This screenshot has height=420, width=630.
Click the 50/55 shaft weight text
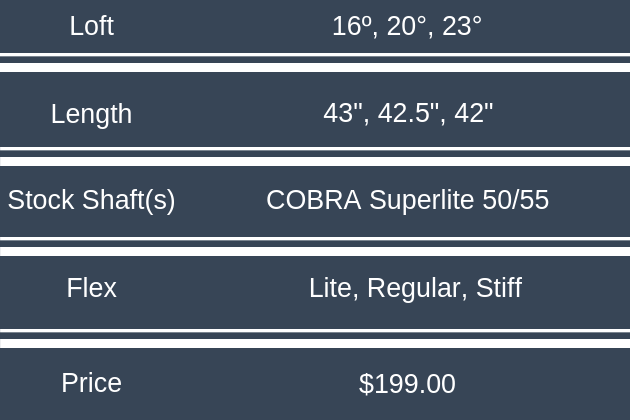point(515,200)
